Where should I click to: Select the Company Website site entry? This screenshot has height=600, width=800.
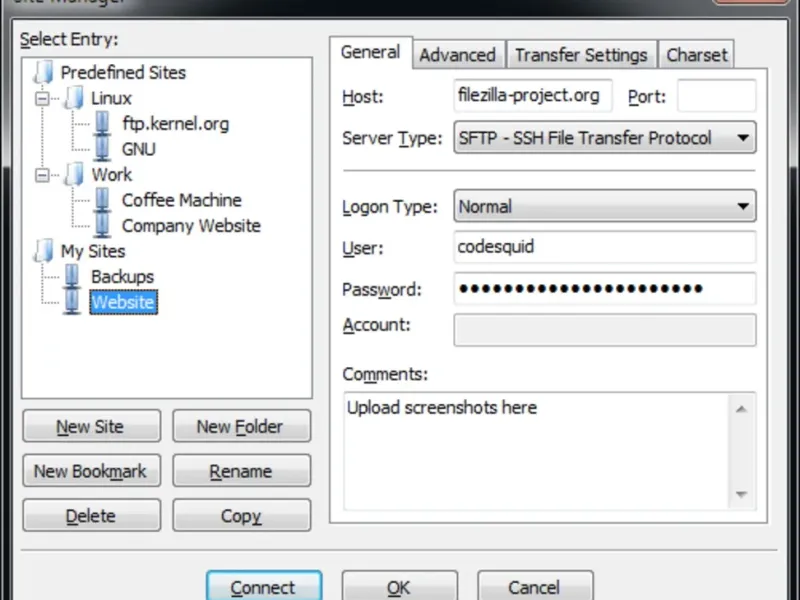(x=191, y=226)
